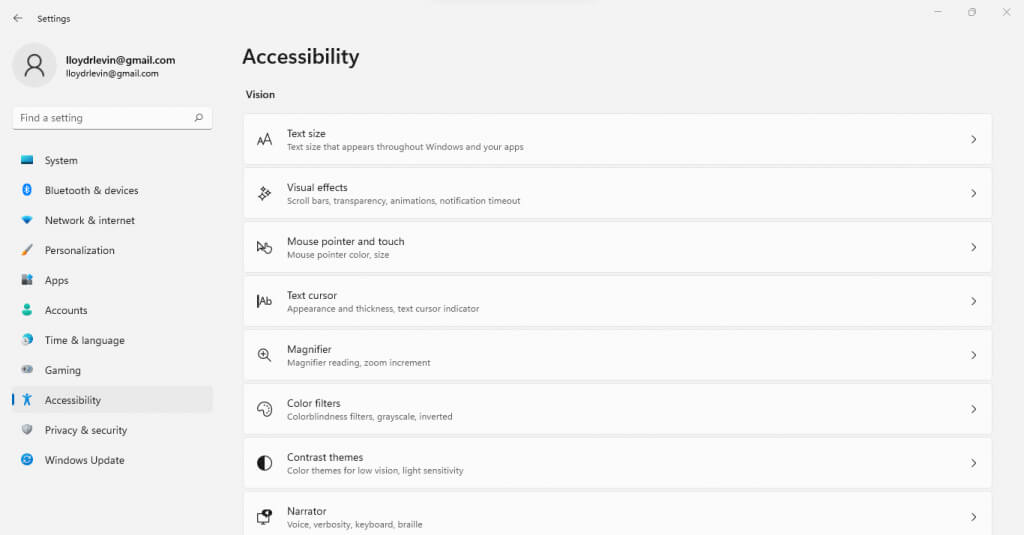
Task: Click the Color filters palette icon
Action: click(264, 409)
